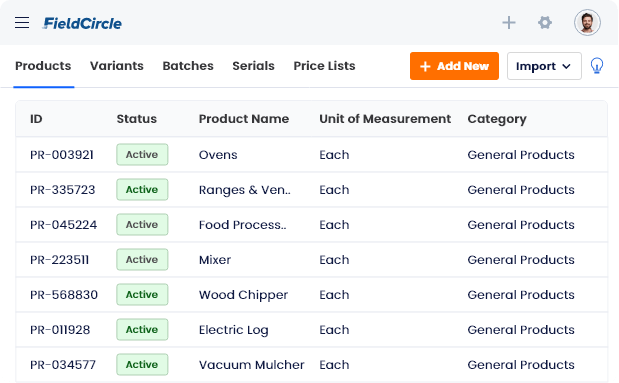
Task: Click the plus icon in header
Action: pyautogui.click(x=509, y=23)
